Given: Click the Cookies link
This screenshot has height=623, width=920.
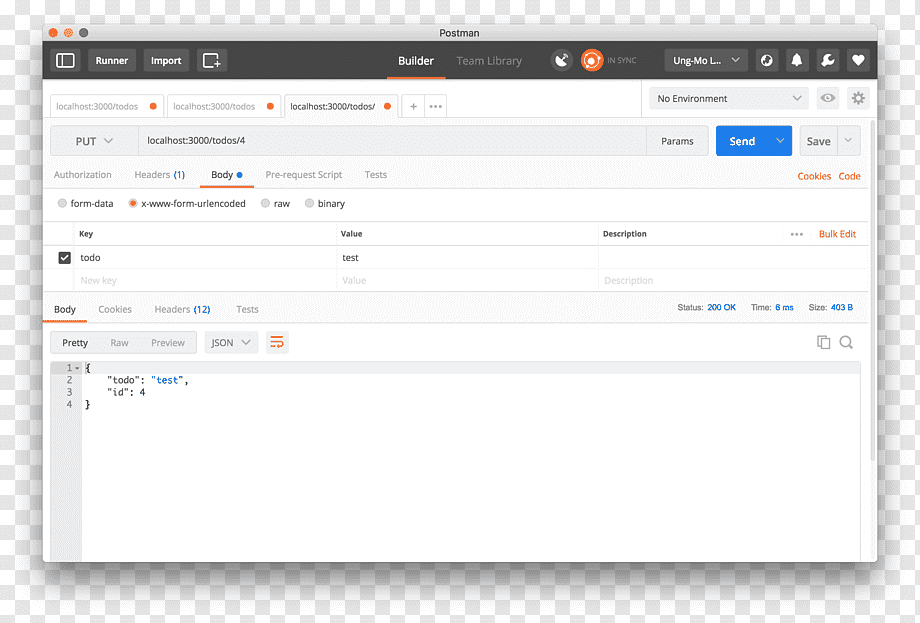Looking at the screenshot, I should click(814, 176).
